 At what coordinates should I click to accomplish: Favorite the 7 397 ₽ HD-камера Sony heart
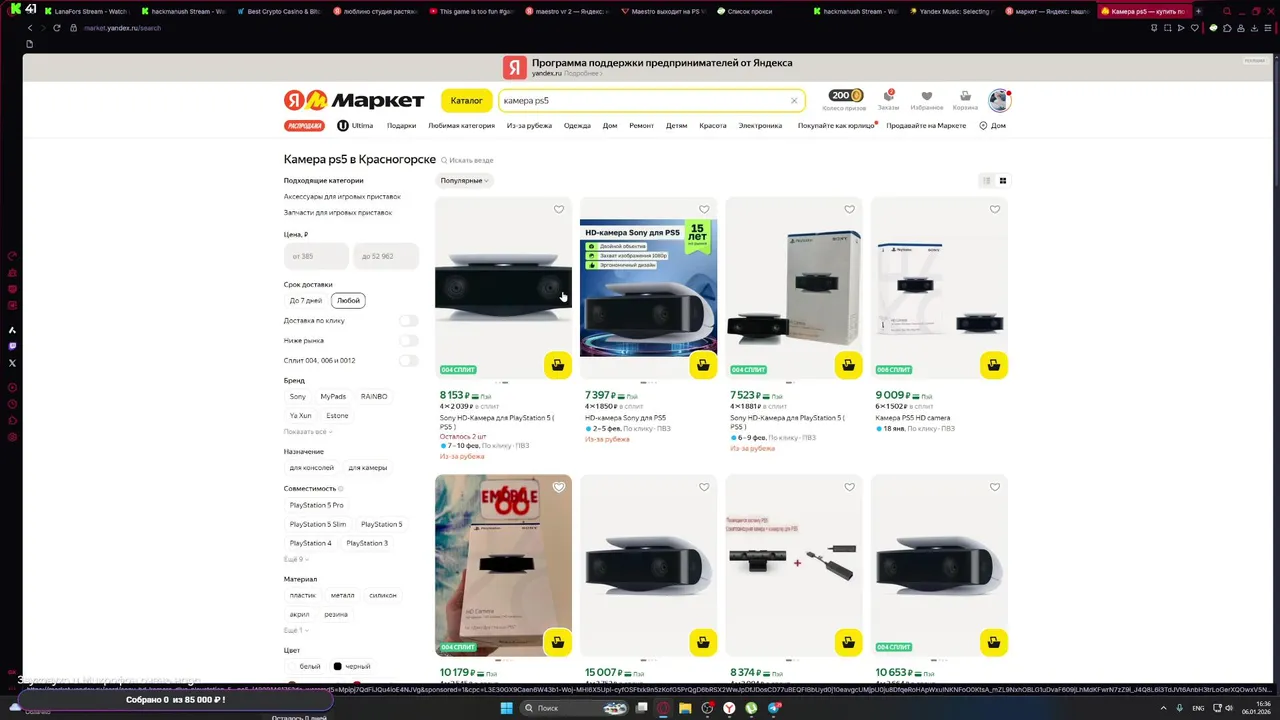[704, 209]
